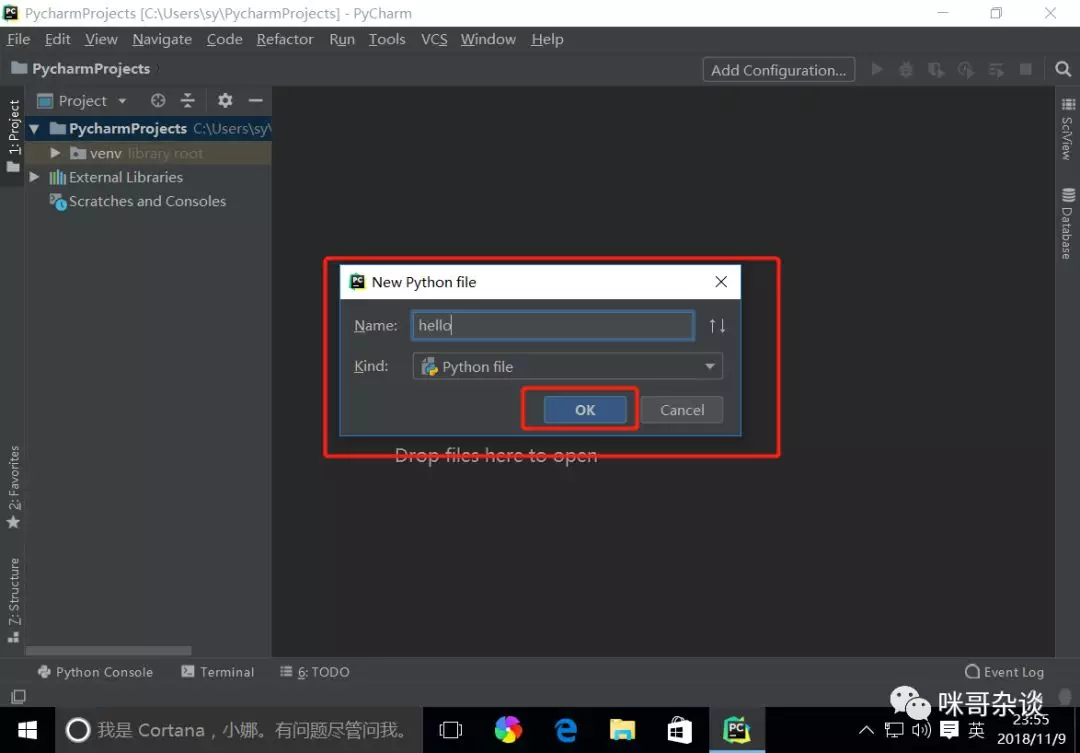This screenshot has height=753, width=1080.
Task: Open the 2: Favorites tool tab
Action: 13,487
